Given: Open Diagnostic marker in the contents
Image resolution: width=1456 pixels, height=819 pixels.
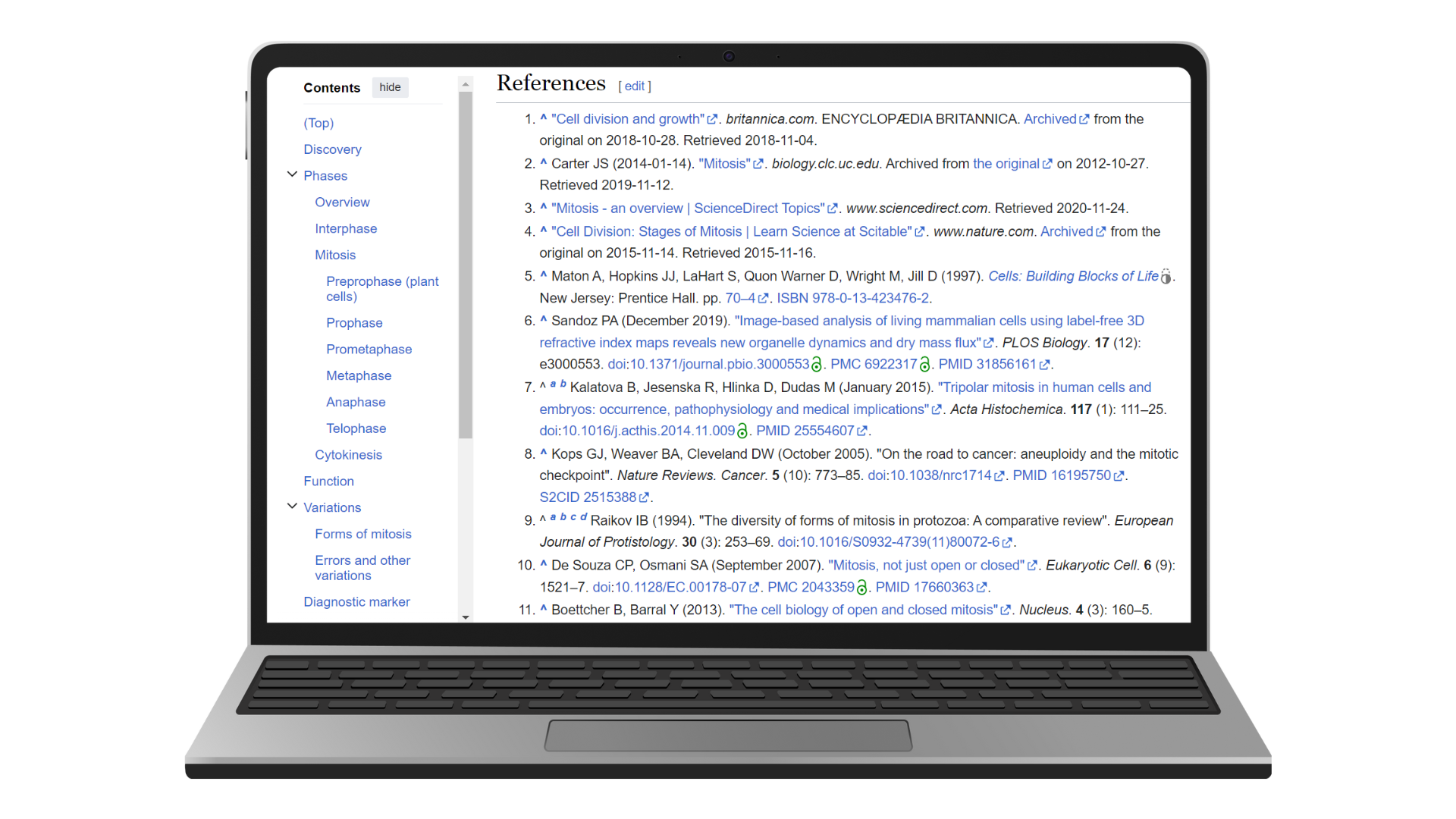Looking at the screenshot, I should point(356,601).
